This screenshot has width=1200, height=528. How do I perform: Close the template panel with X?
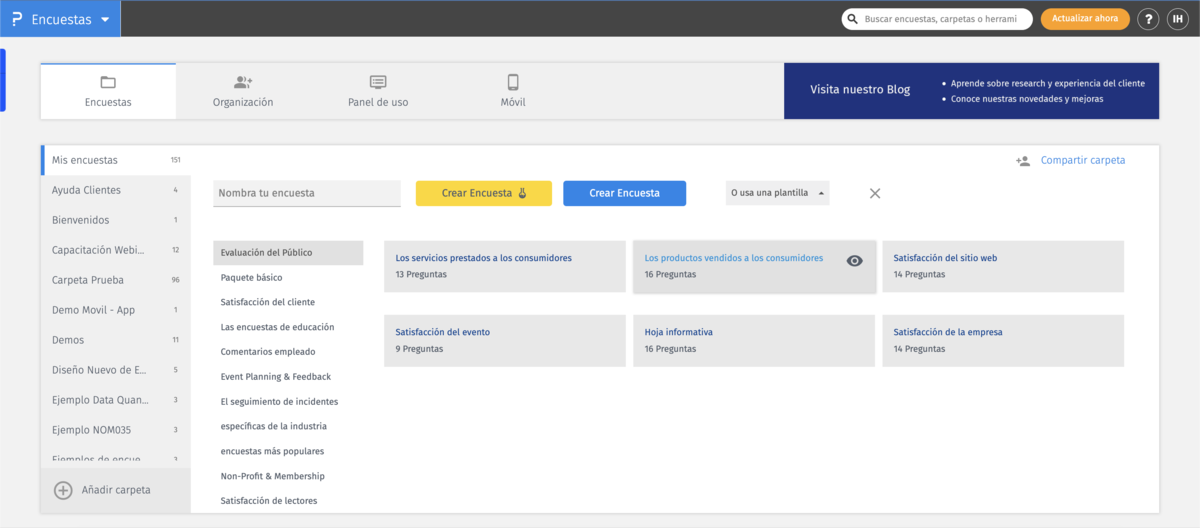pos(875,193)
